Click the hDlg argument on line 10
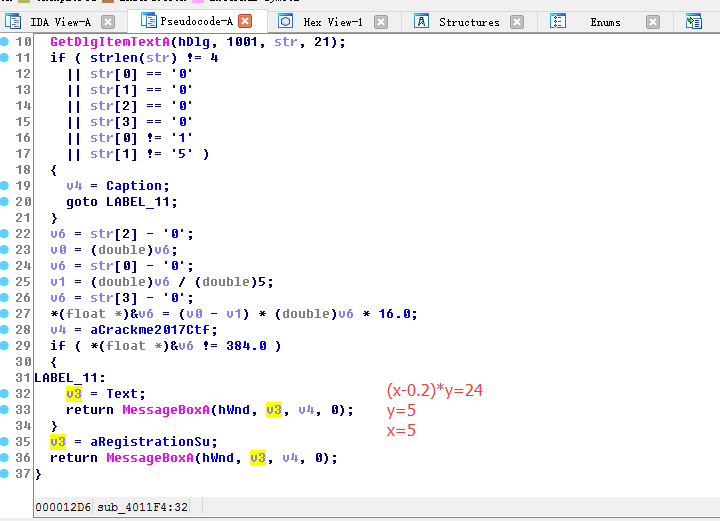 (x=194, y=42)
